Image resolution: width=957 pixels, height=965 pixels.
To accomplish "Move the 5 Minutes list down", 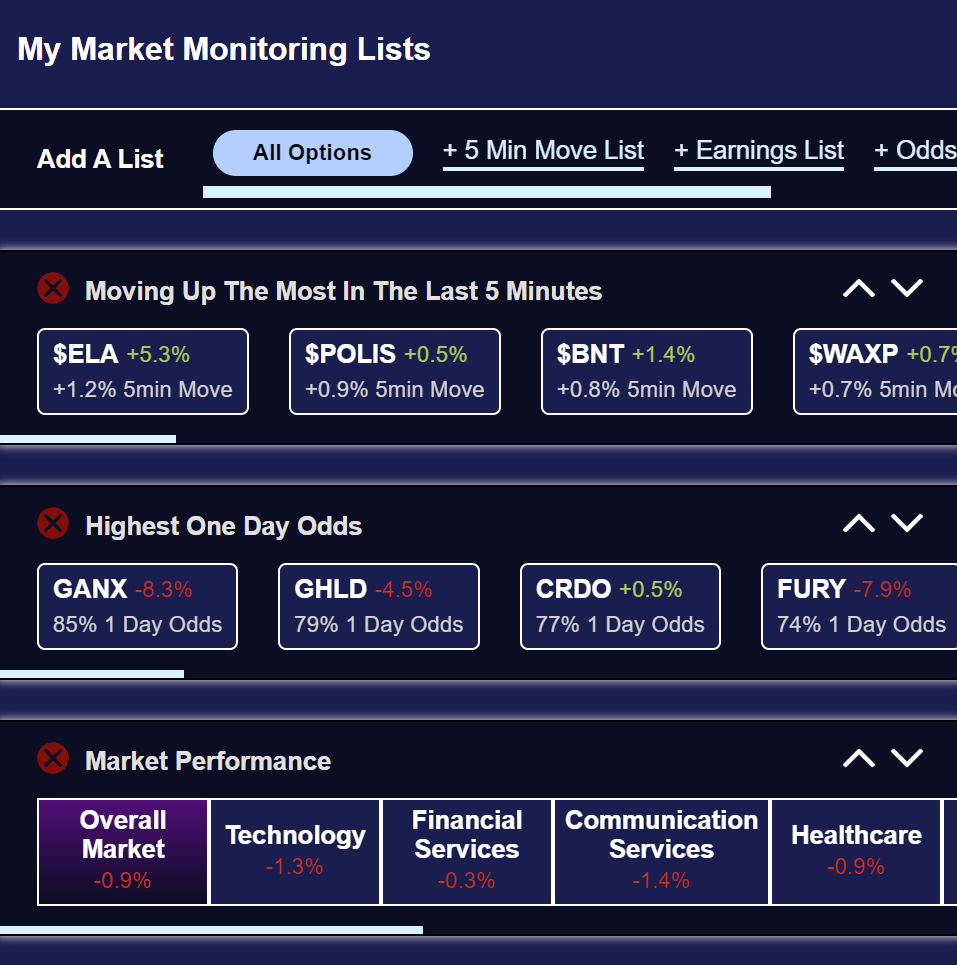I will pos(907,288).
